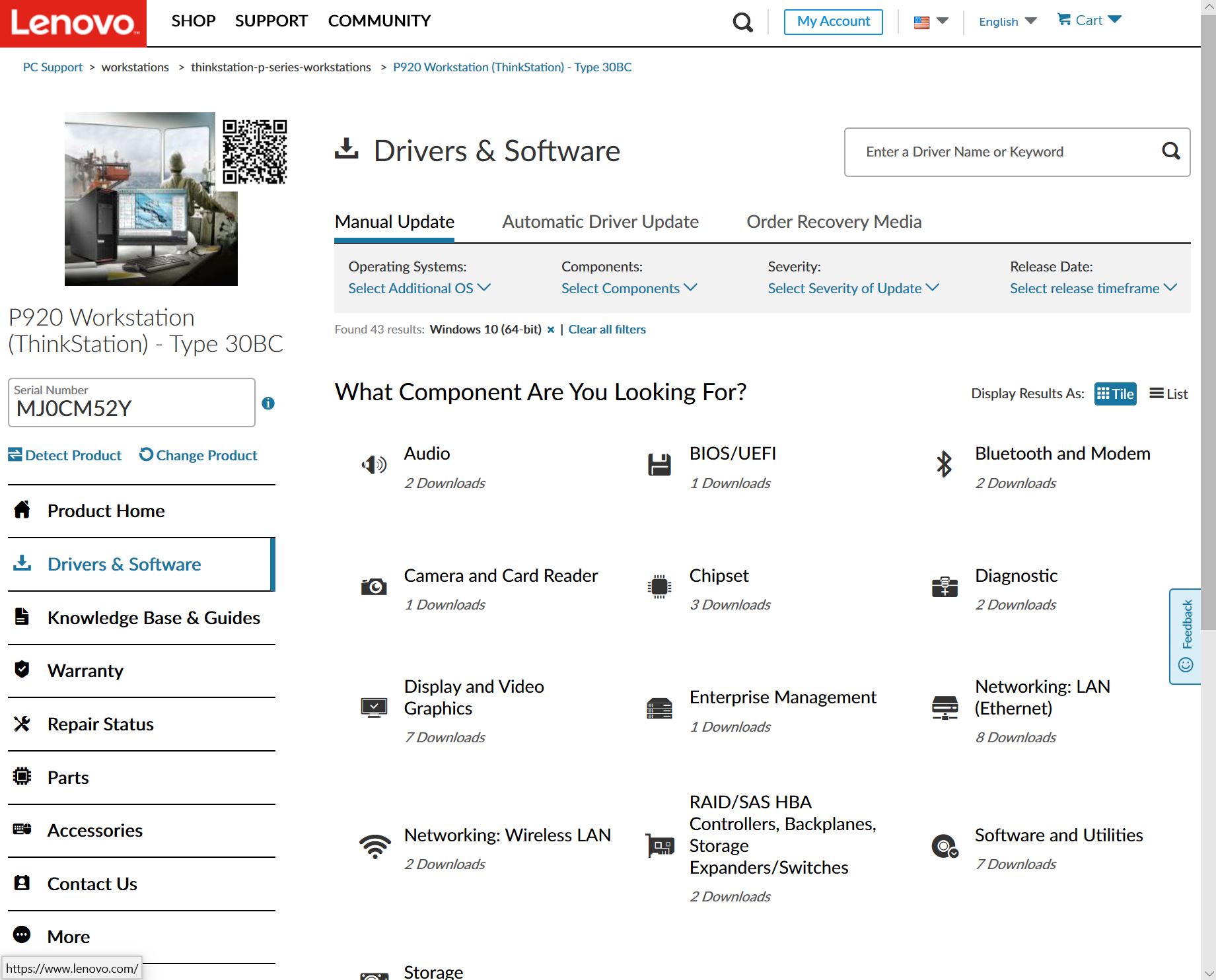This screenshot has width=1216, height=980.
Task: Open the site search magnifier icon
Action: click(x=743, y=22)
